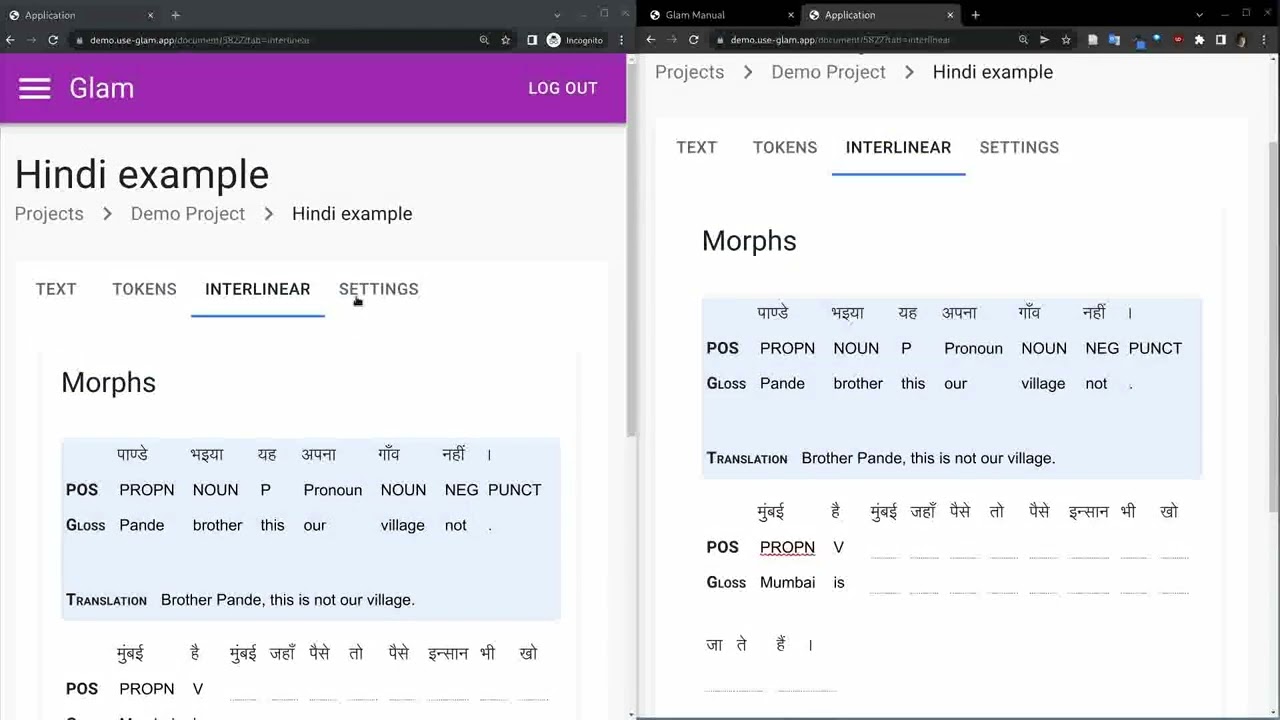Bookmark page with star in right window
This screenshot has width=1280, height=720.
click(1066, 40)
